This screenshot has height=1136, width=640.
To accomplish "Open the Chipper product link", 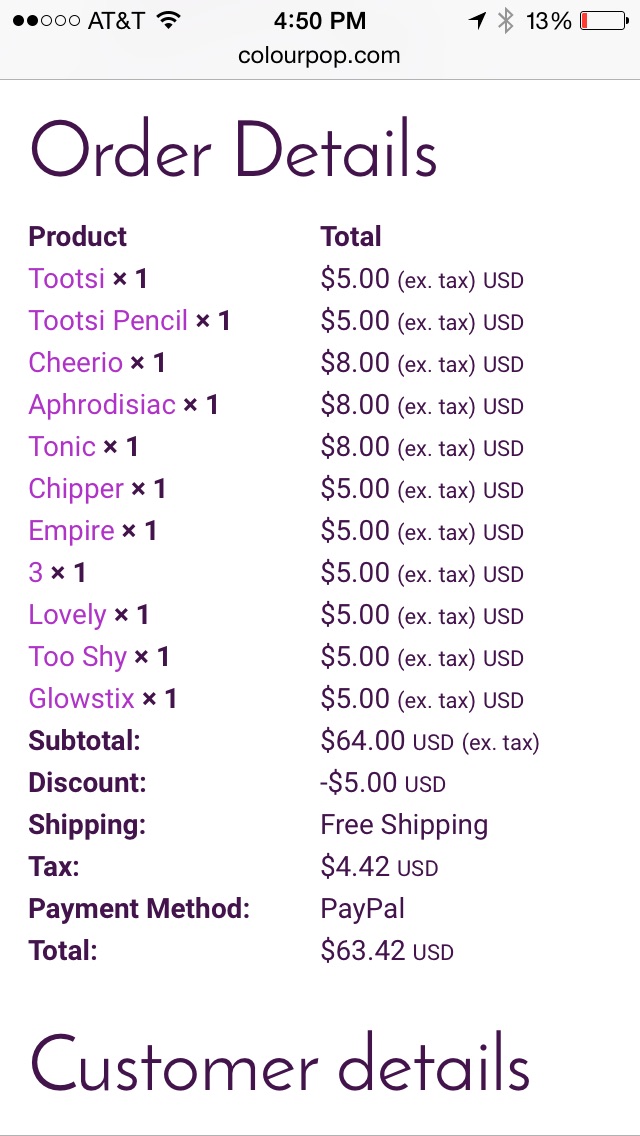I will coord(76,489).
